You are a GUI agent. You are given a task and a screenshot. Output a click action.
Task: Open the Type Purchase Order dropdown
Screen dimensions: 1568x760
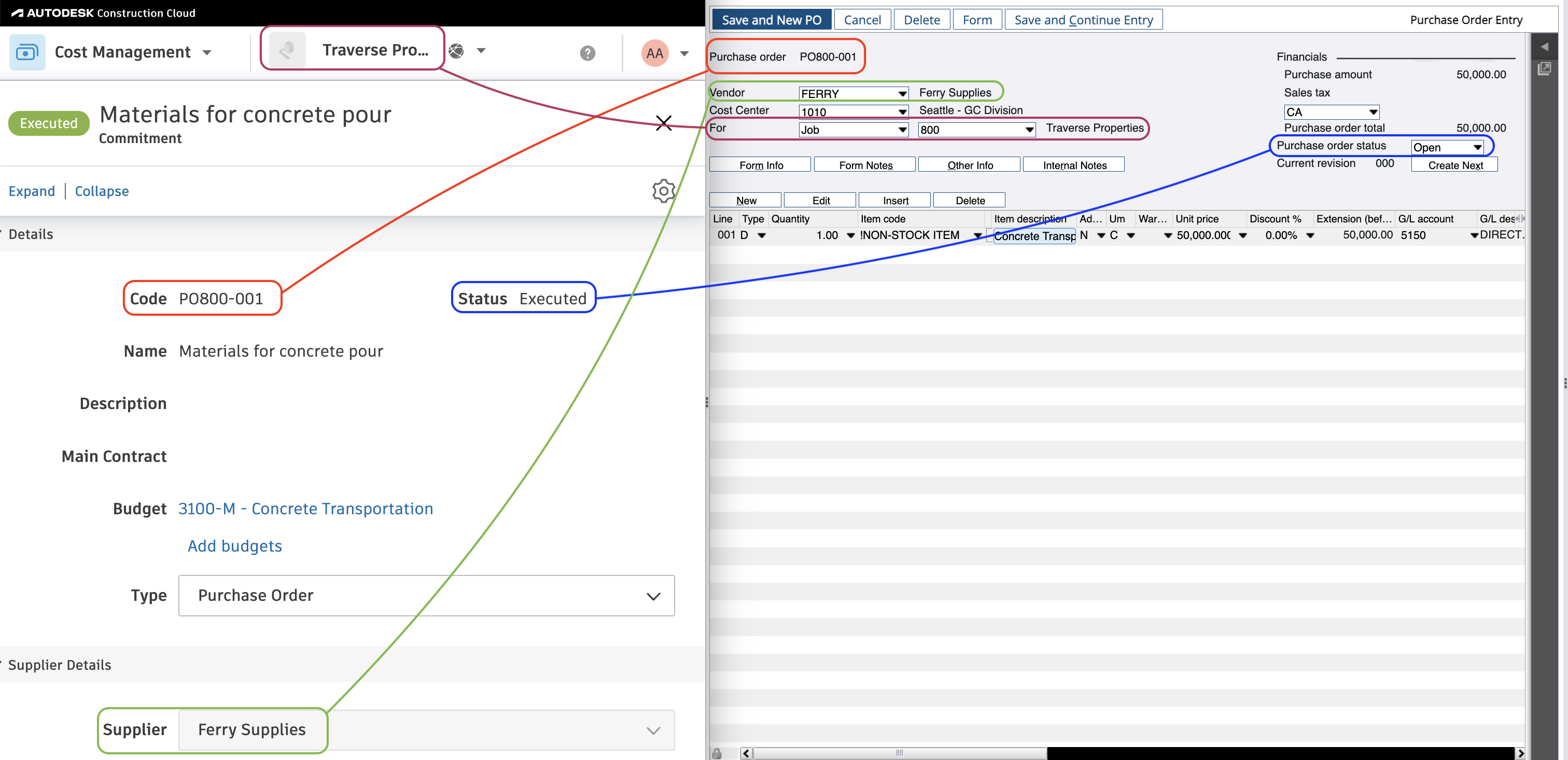pos(426,595)
